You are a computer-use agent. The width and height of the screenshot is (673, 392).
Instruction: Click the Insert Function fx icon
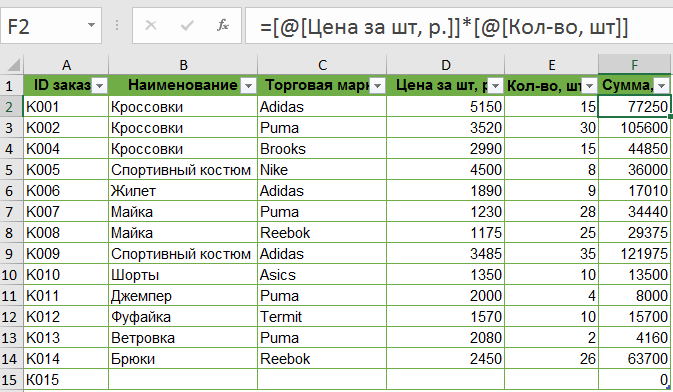click(x=223, y=26)
